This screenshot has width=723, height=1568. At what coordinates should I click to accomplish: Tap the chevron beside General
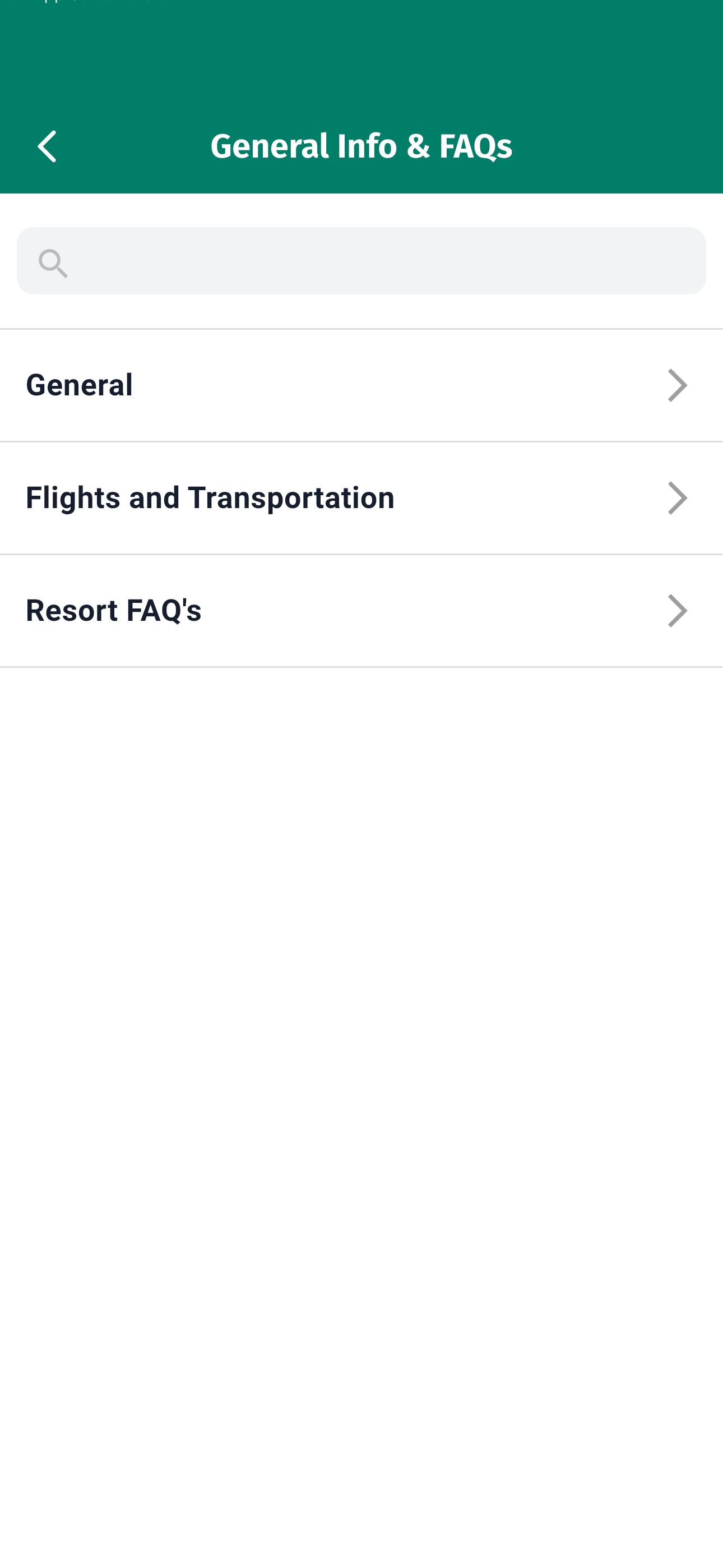pyautogui.click(x=676, y=385)
